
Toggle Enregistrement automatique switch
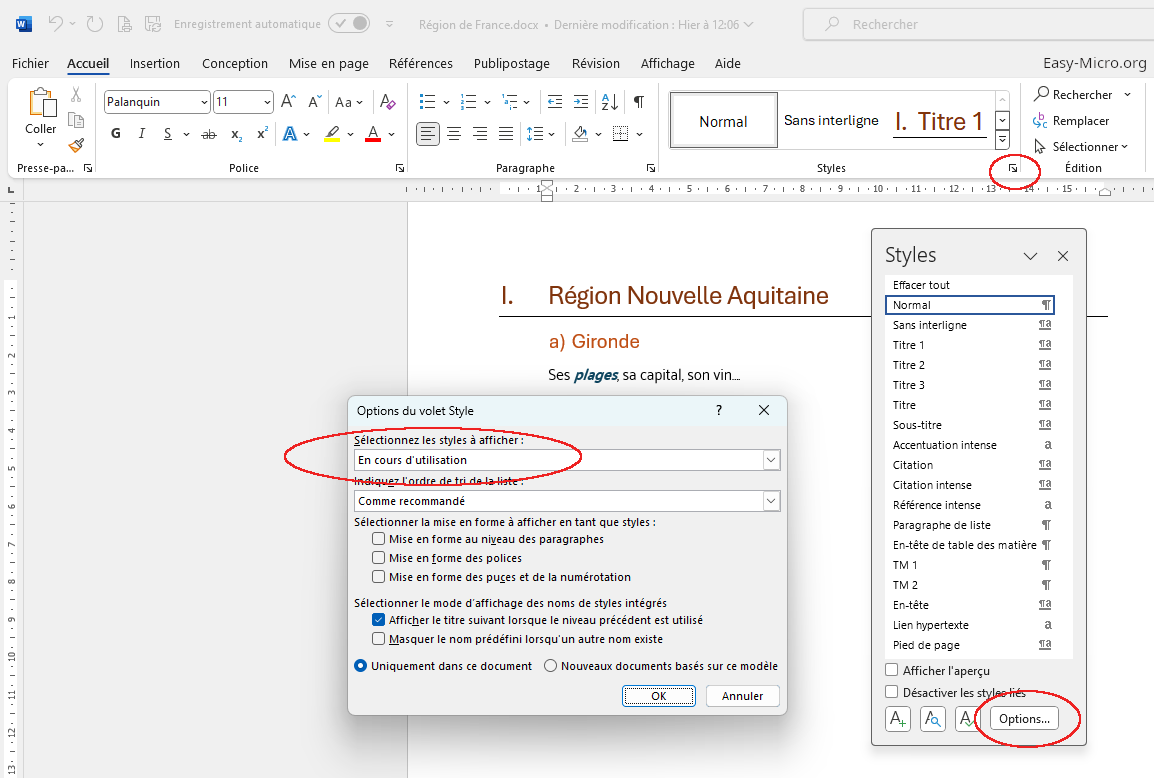[x=350, y=24]
